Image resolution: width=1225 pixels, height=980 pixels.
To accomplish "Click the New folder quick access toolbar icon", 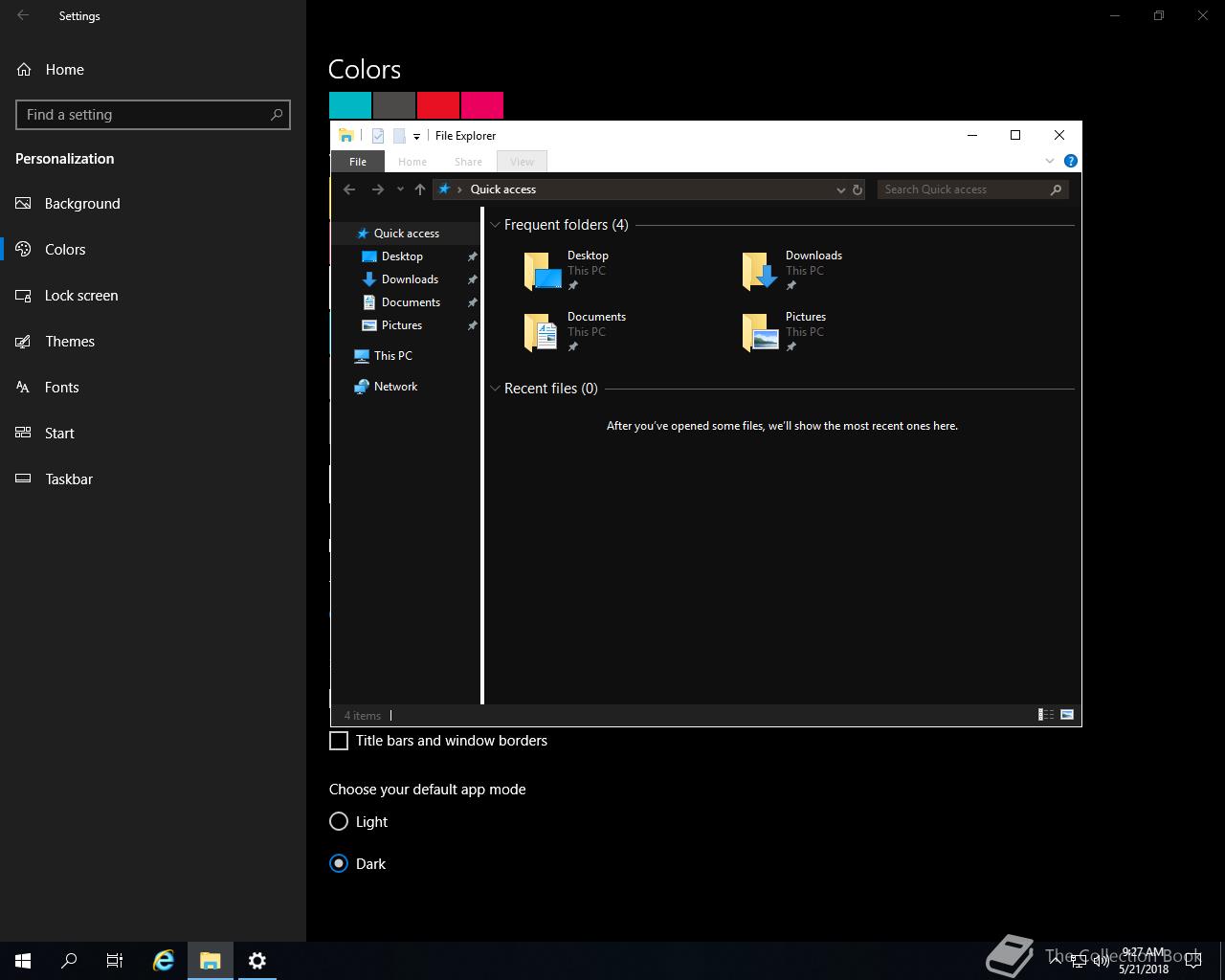I will click(x=399, y=136).
